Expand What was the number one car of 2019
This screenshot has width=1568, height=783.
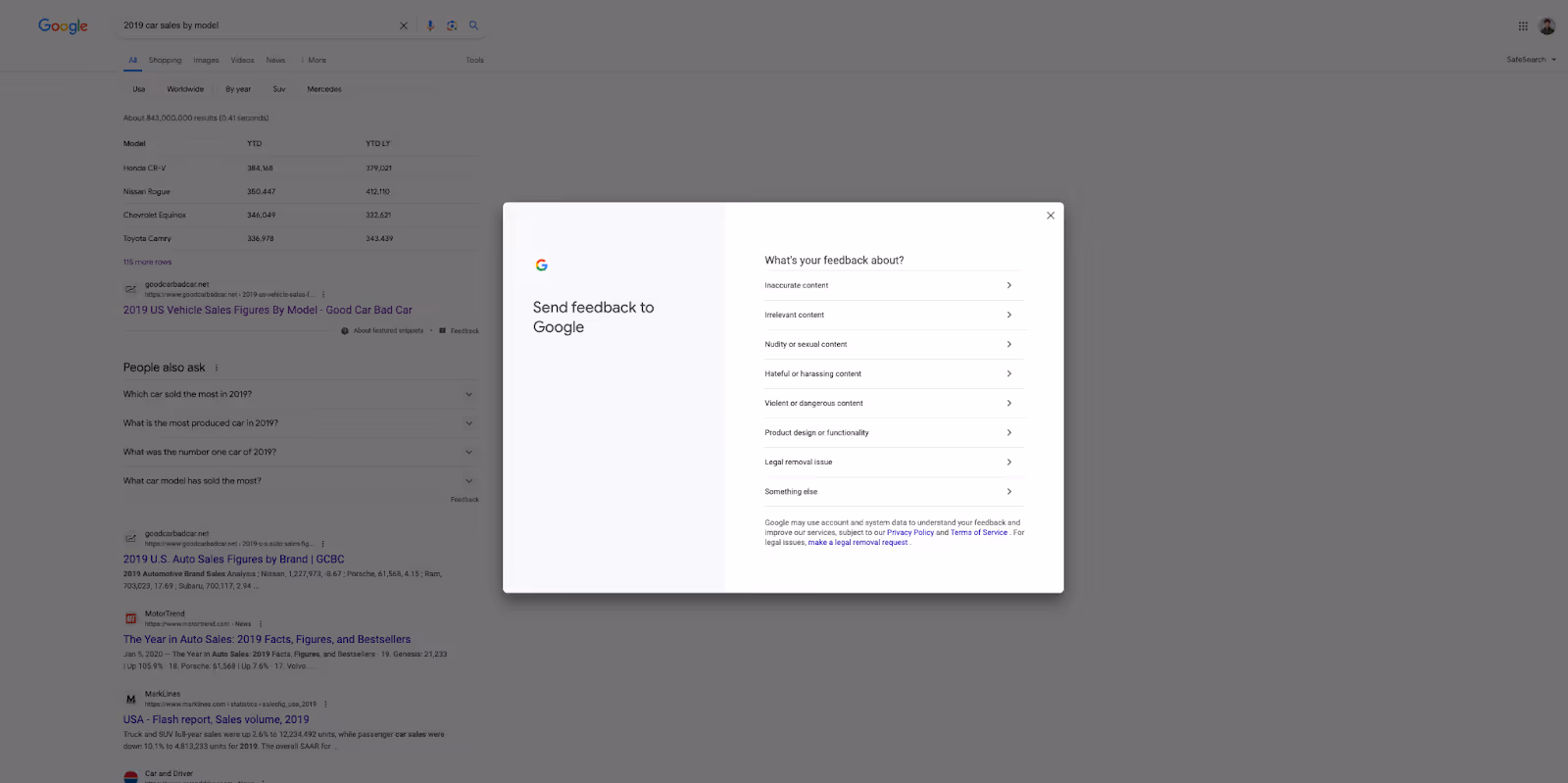pyautogui.click(x=300, y=452)
